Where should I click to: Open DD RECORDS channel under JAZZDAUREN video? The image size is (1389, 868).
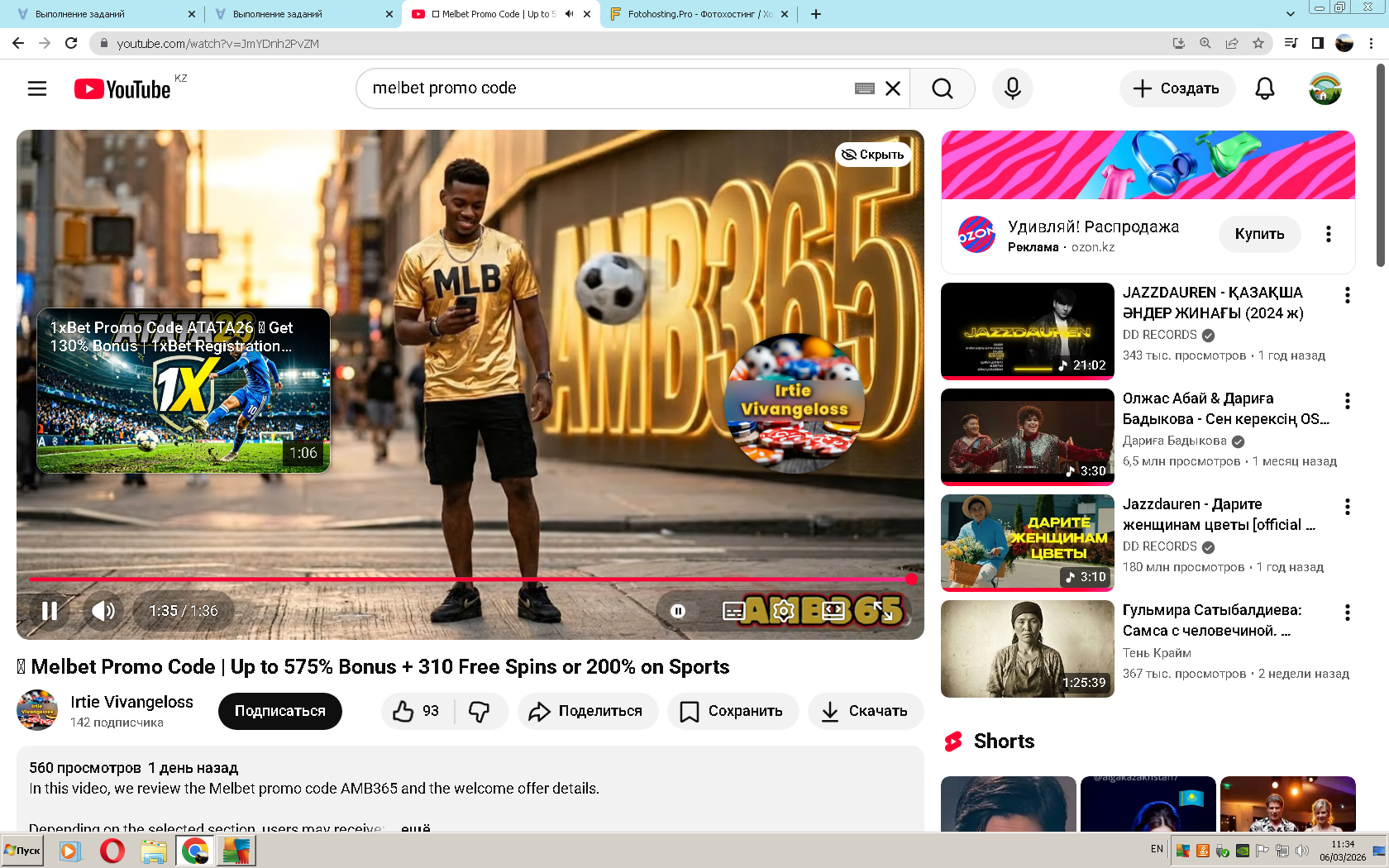pos(1160,335)
